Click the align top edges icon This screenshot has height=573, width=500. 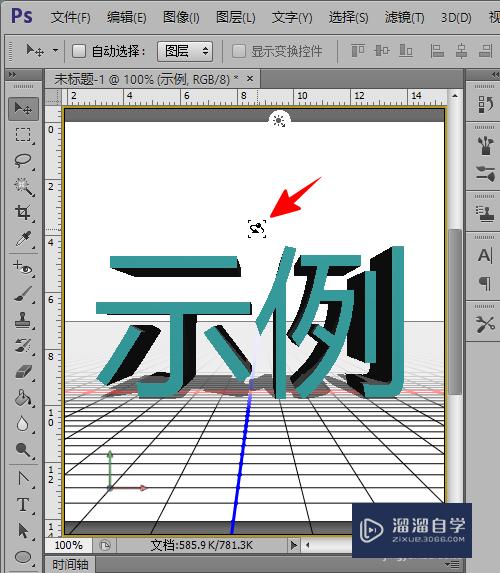coord(358,51)
